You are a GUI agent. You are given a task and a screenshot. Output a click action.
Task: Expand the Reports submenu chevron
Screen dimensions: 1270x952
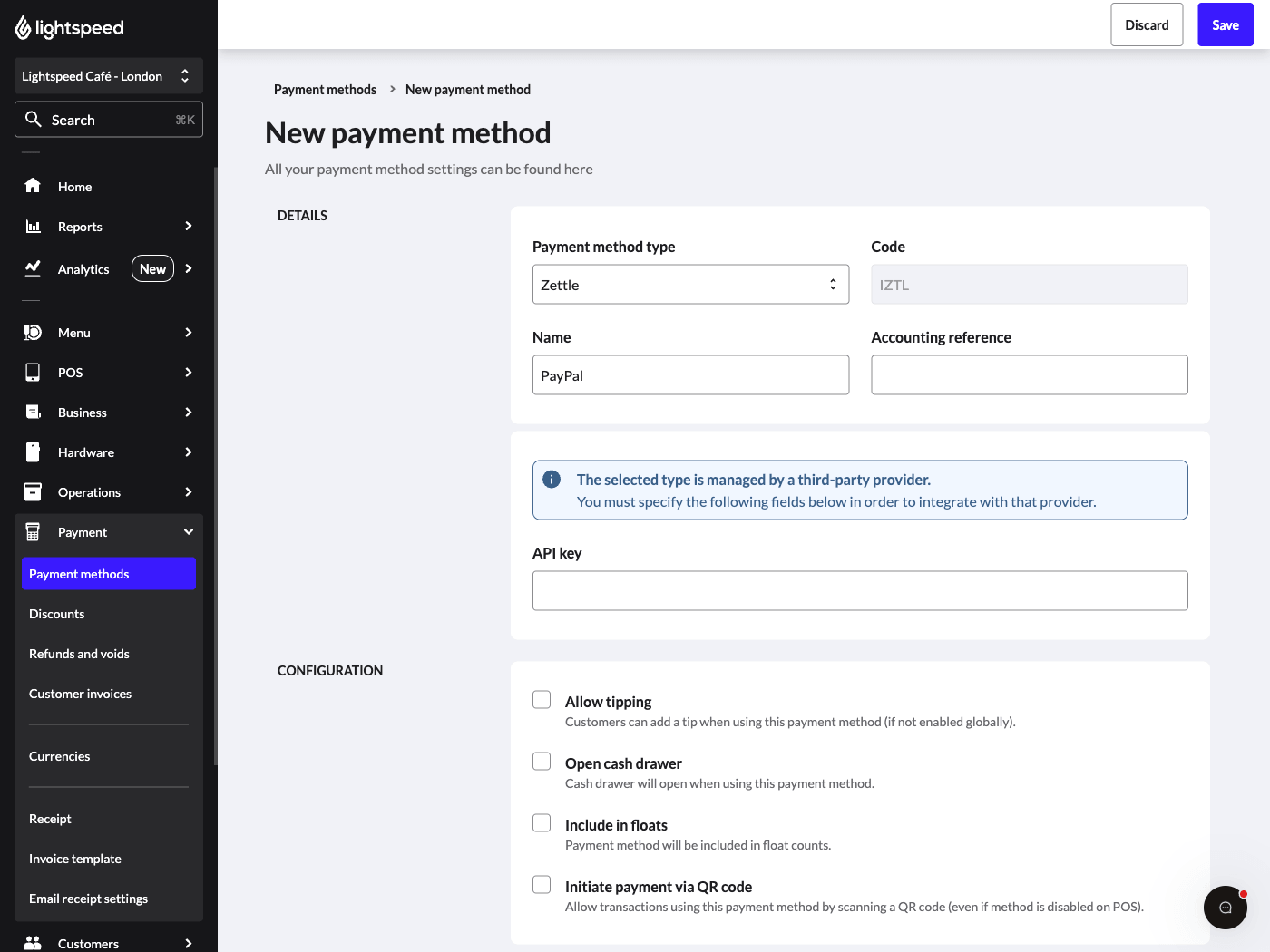(x=189, y=226)
